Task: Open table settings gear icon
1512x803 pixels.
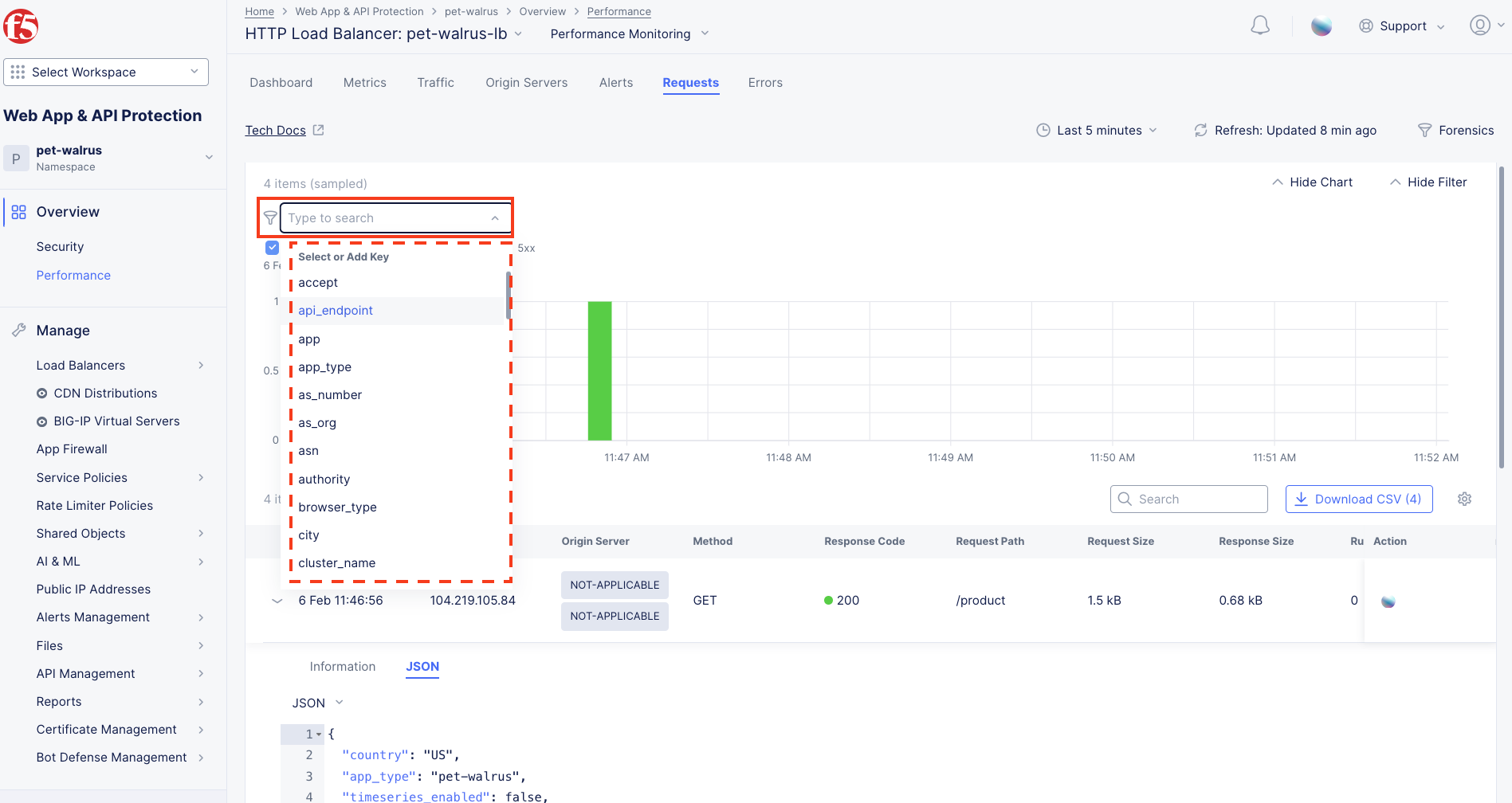Action: (x=1464, y=499)
